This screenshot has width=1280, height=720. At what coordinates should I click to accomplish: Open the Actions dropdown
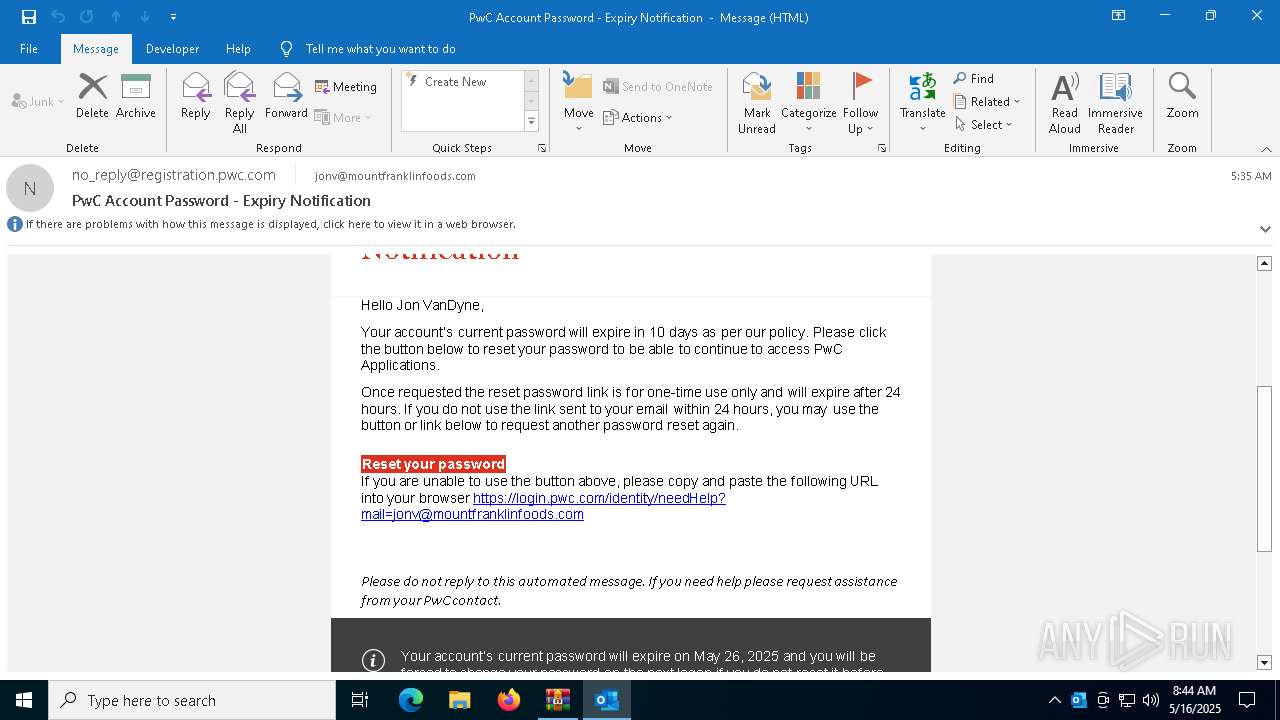[638, 117]
